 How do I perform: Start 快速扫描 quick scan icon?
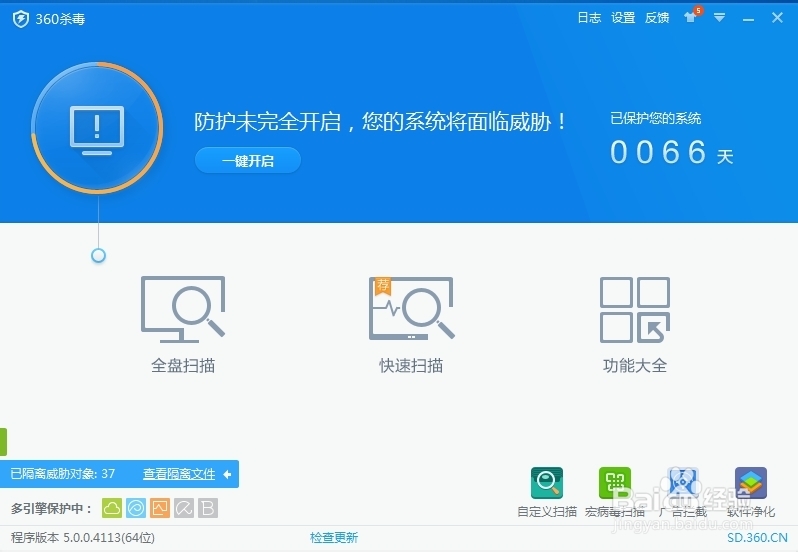411,308
